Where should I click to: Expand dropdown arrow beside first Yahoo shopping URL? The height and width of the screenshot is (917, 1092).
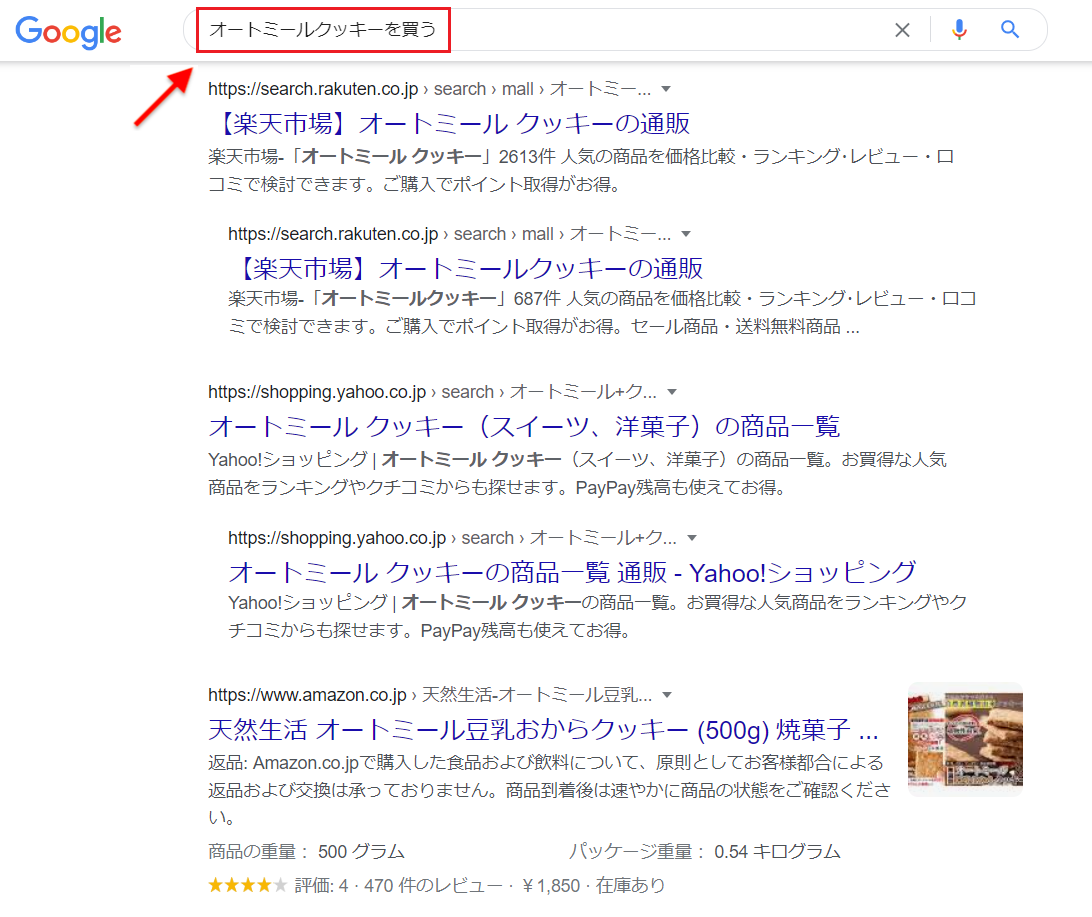pyautogui.click(x=672, y=392)
